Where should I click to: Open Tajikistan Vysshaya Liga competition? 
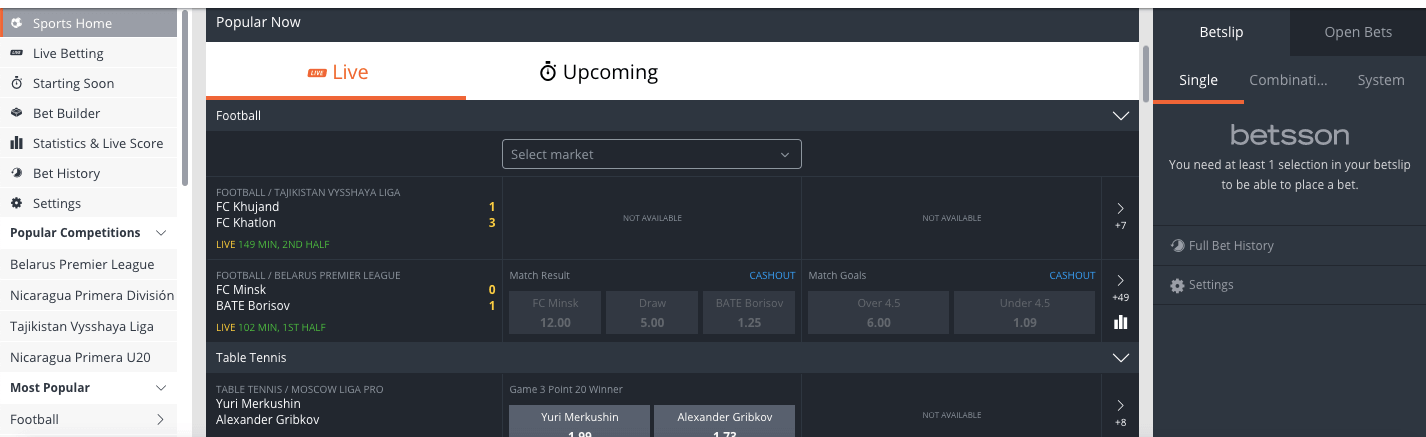click(x=89, y=326)
